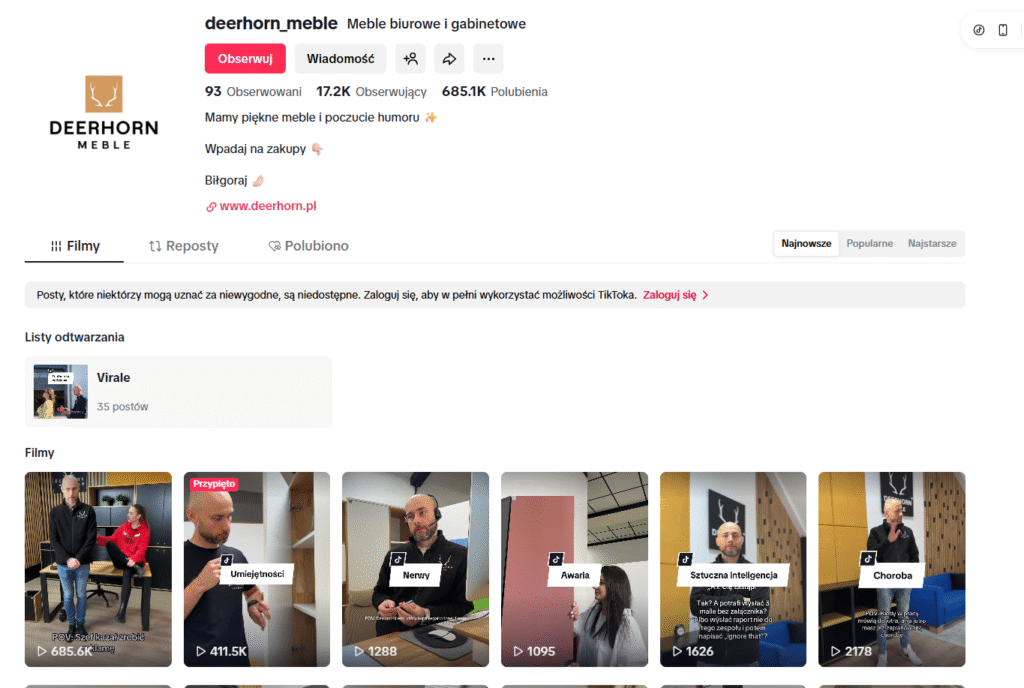Open the share arrow icon

coord(449,59)
